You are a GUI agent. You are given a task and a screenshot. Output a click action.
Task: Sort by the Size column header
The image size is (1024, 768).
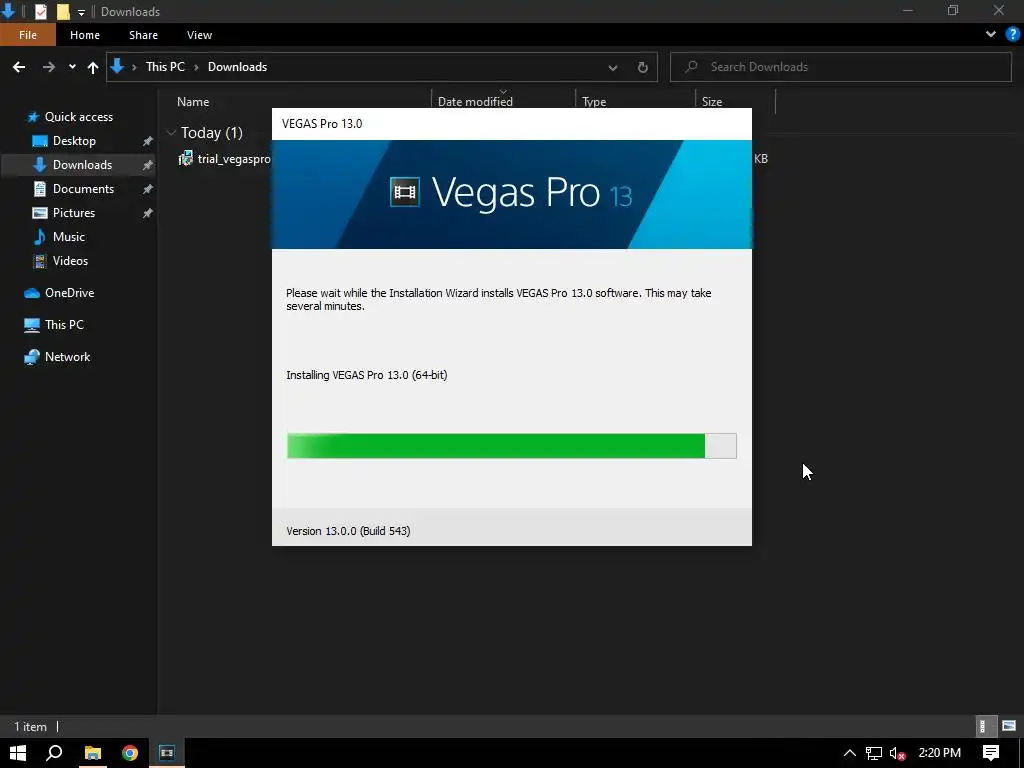pyautogui.click(x=712, y=102)
